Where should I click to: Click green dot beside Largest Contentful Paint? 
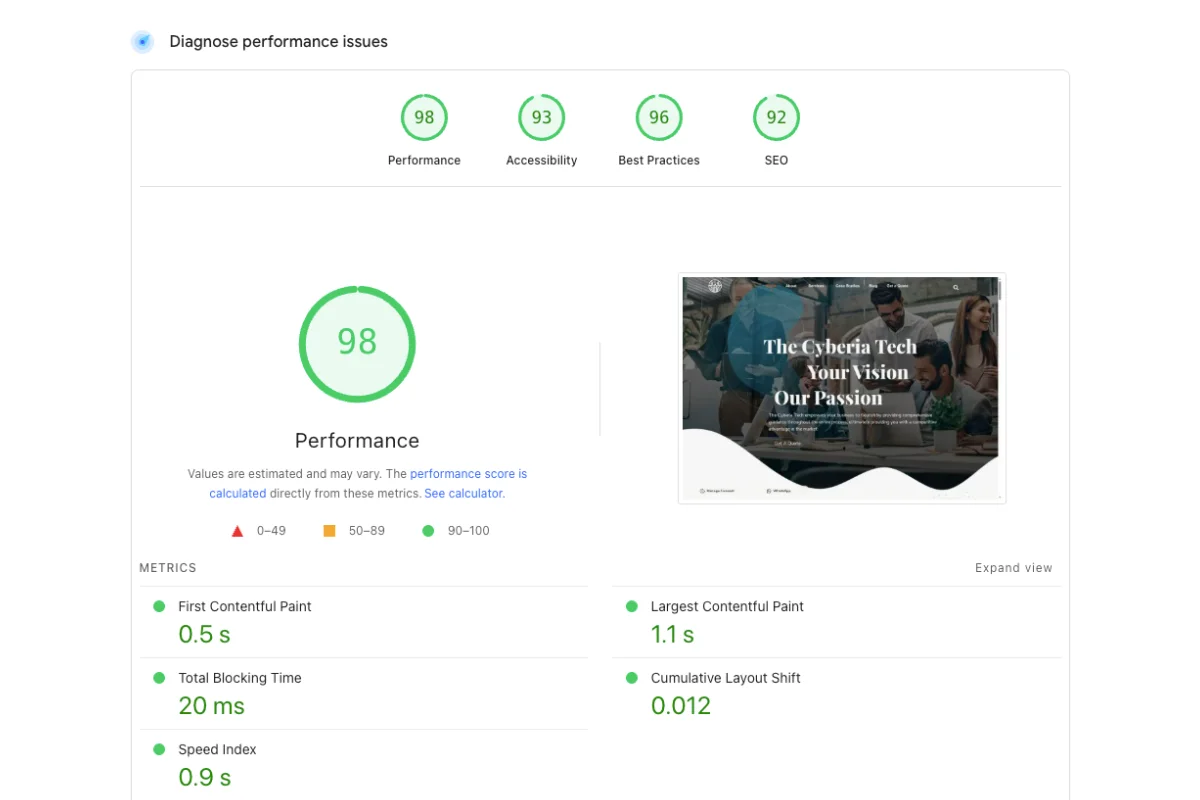coord(631,606)
